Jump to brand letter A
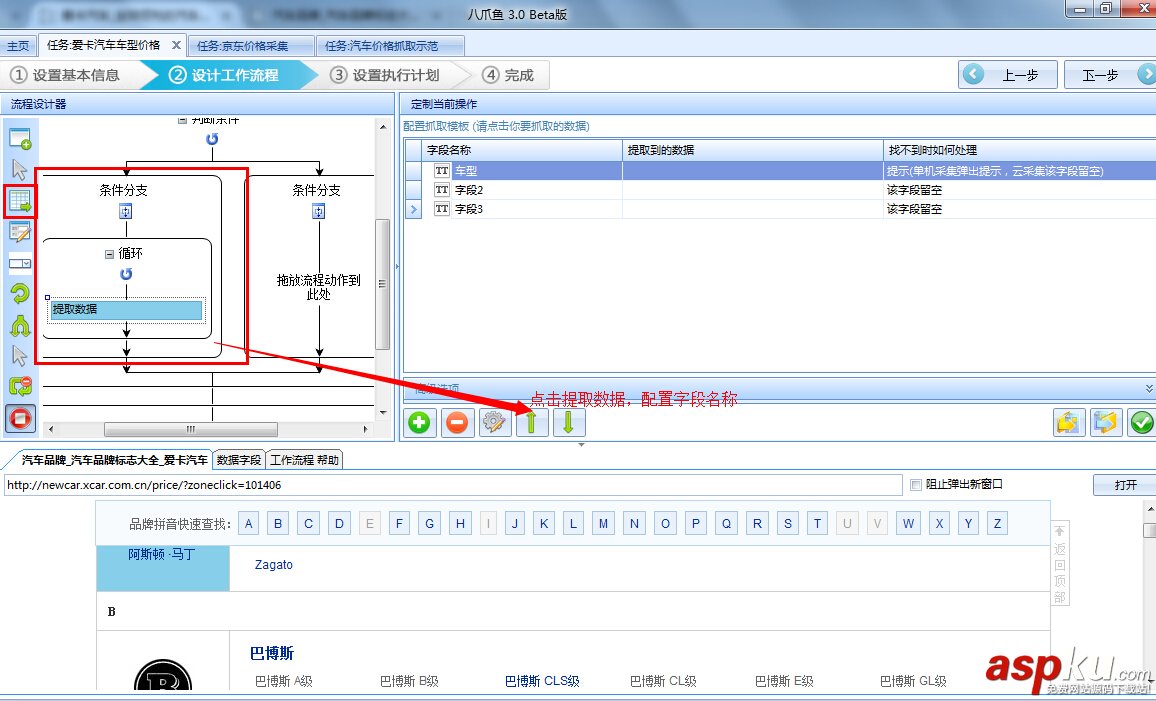This screenshot has width=1156, height=701. (248, 523)
